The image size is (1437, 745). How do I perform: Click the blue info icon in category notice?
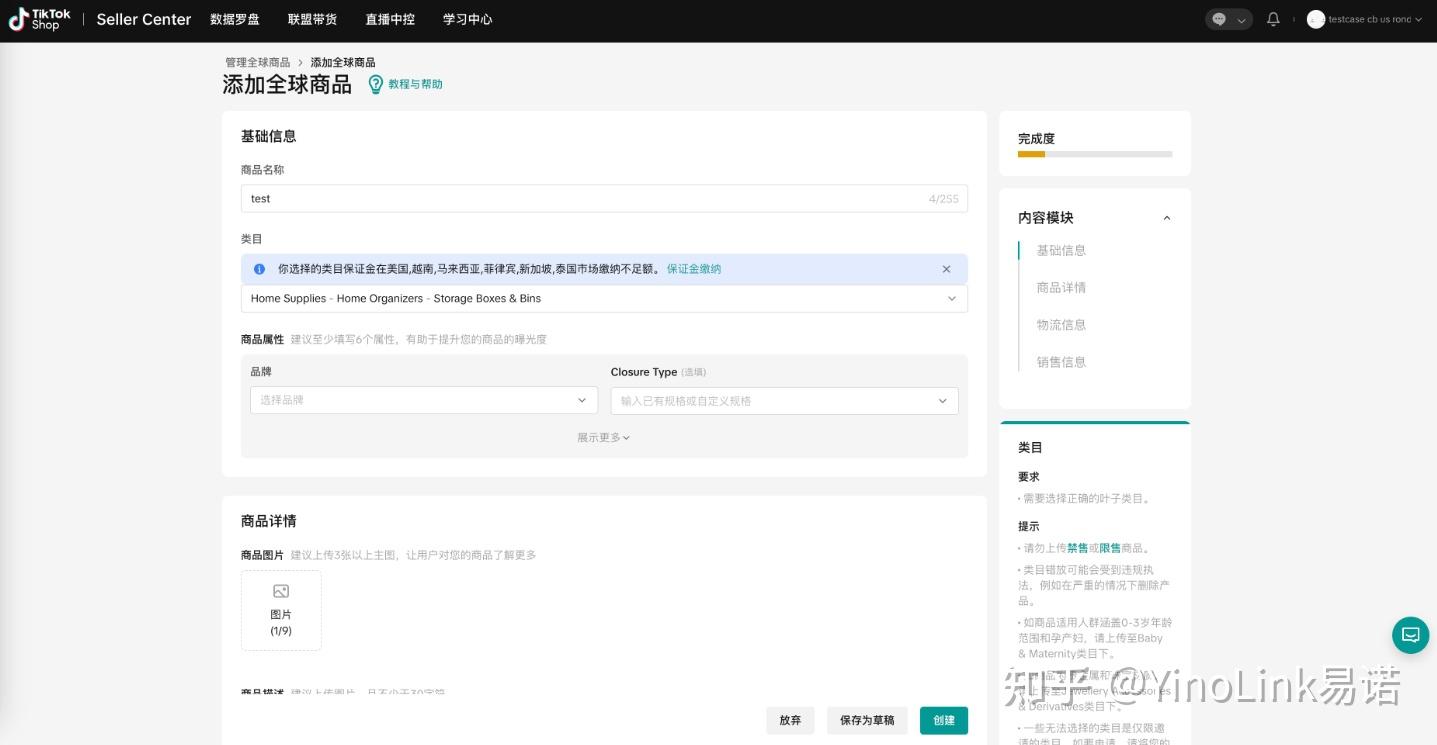coord(260,269)
